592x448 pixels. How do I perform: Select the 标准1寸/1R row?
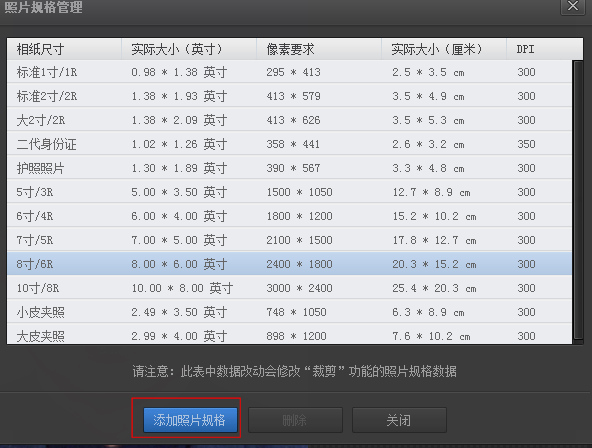click(289, 72)
